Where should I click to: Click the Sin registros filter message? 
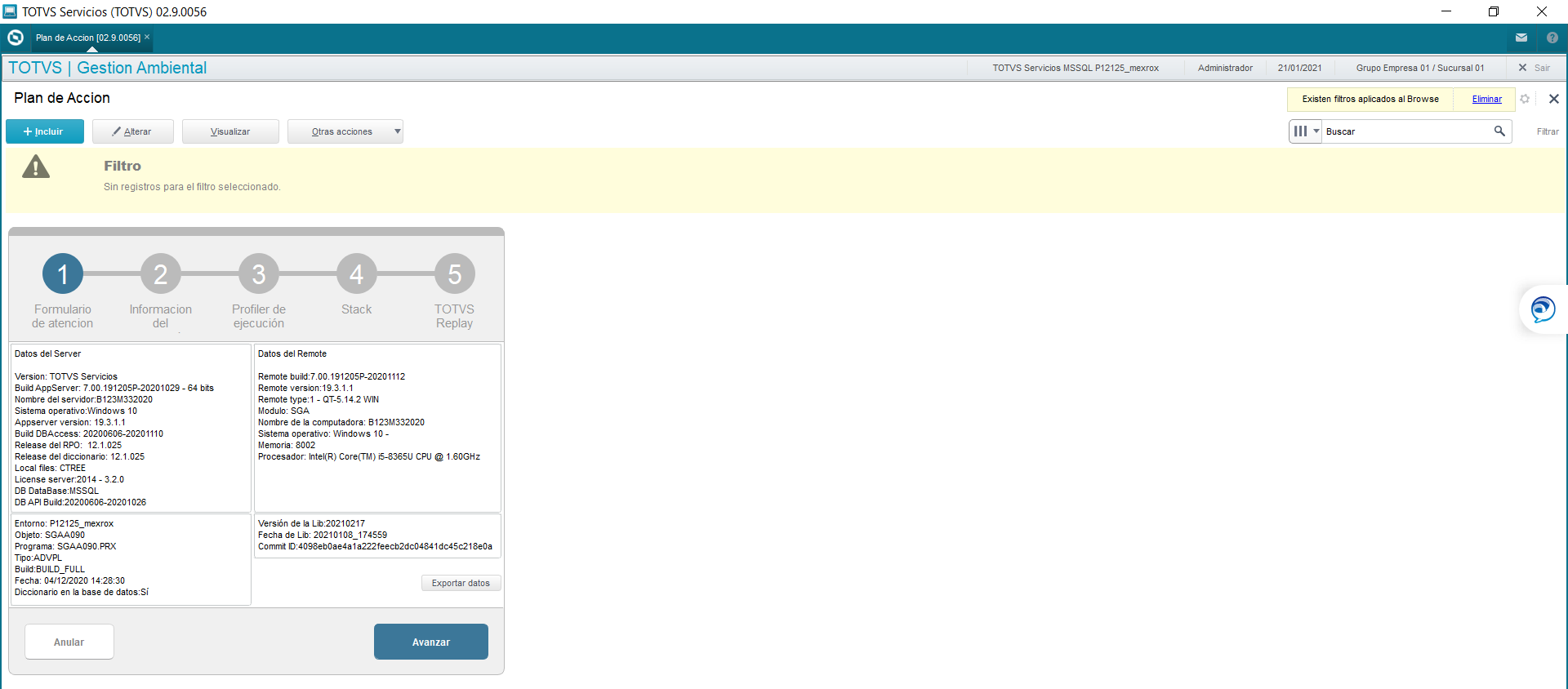[192, 187]
